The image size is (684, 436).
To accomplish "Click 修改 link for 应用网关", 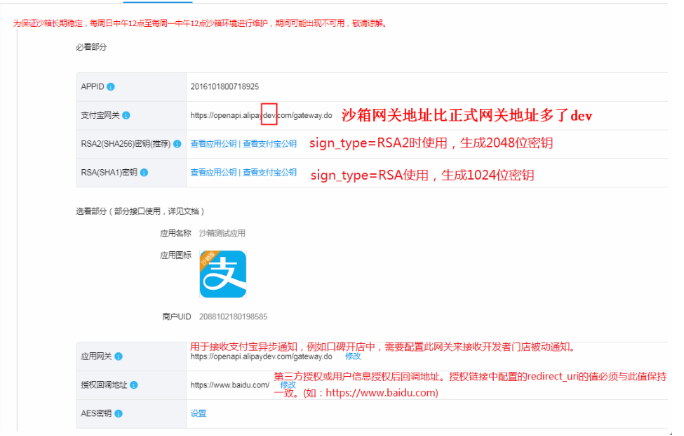I will coord(353,356).
